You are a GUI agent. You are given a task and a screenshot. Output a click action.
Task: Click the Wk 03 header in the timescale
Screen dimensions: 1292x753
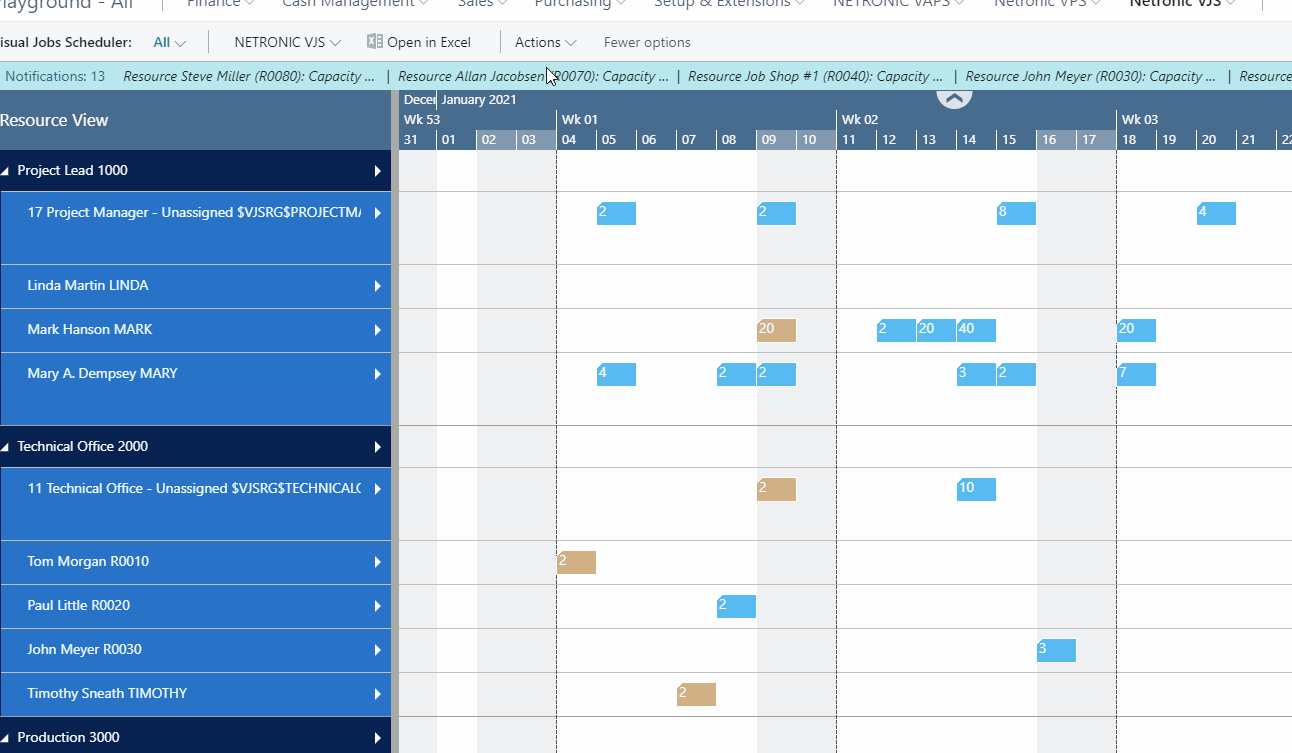tap(1204, 119)
